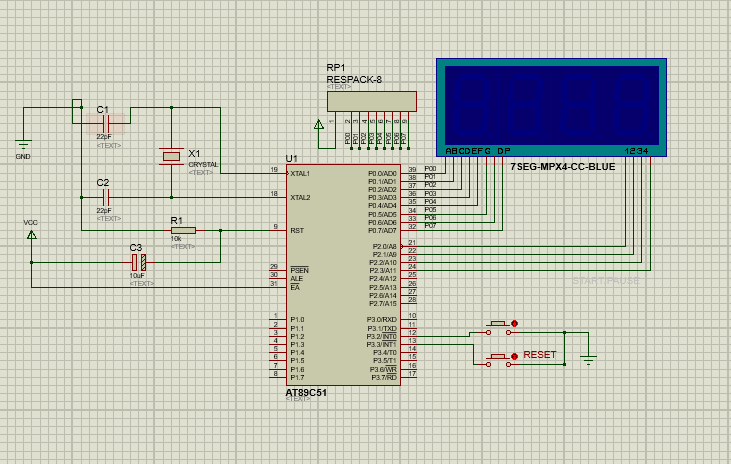This screenshot has width=731, height=464.
Task: Click the faded START/PAUSE label
Action: tap(606, 281)
